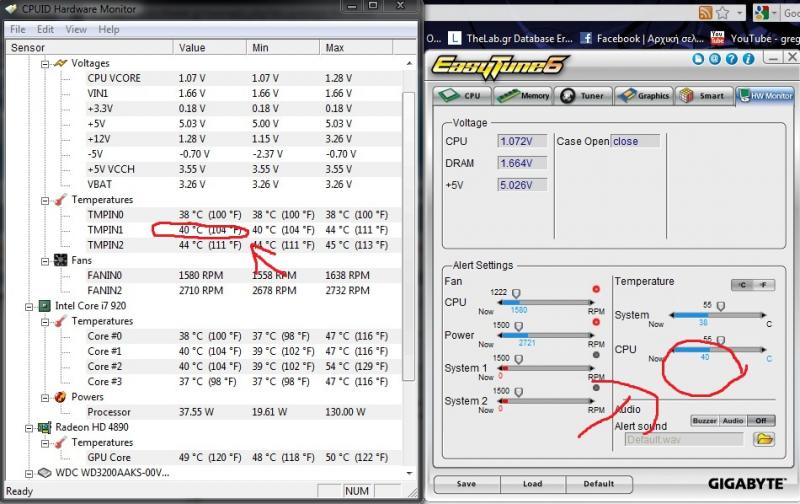Switch to the Memory tab in EasyTune6

point(523,95)
